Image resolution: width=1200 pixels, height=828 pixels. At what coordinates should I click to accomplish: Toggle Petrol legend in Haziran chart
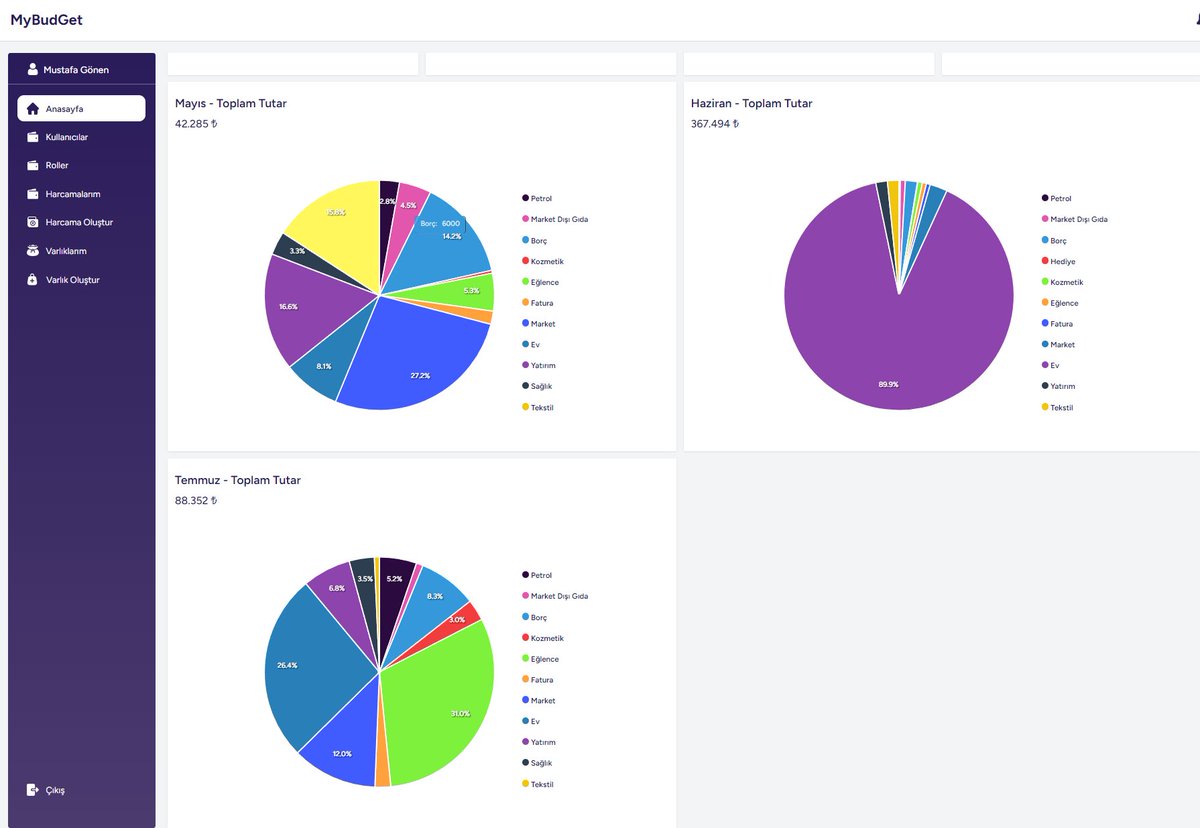(x=1057, y=199)
